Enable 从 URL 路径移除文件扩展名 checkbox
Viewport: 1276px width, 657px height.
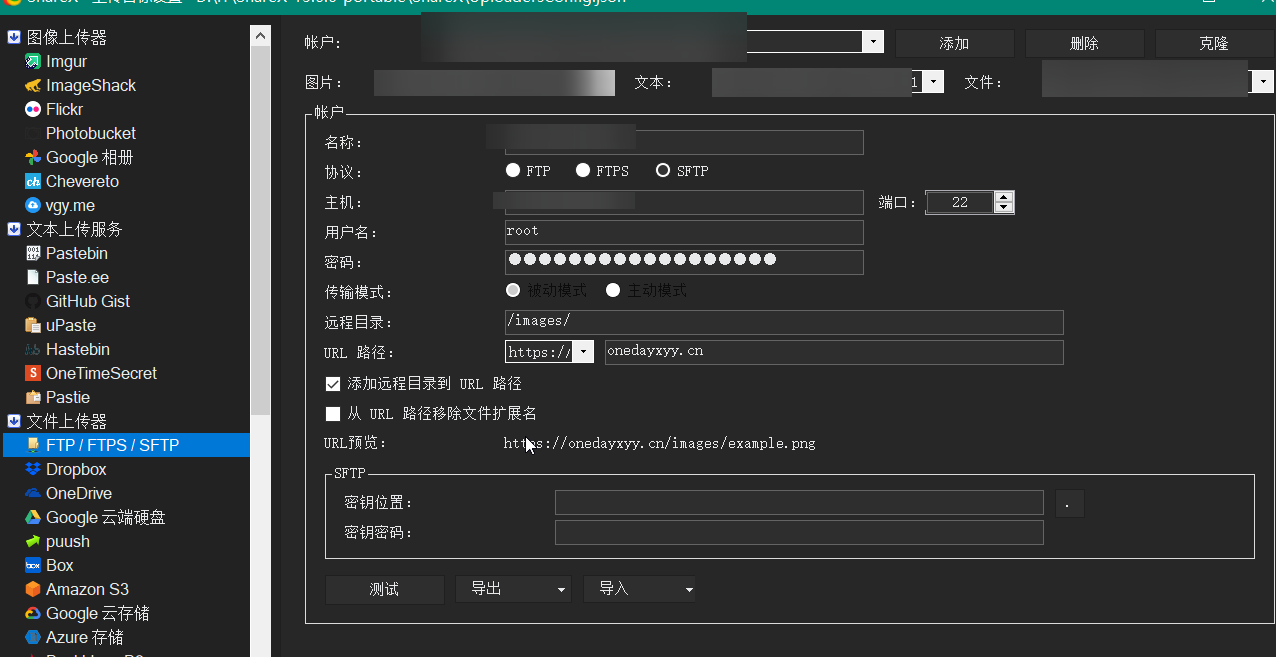333,414
